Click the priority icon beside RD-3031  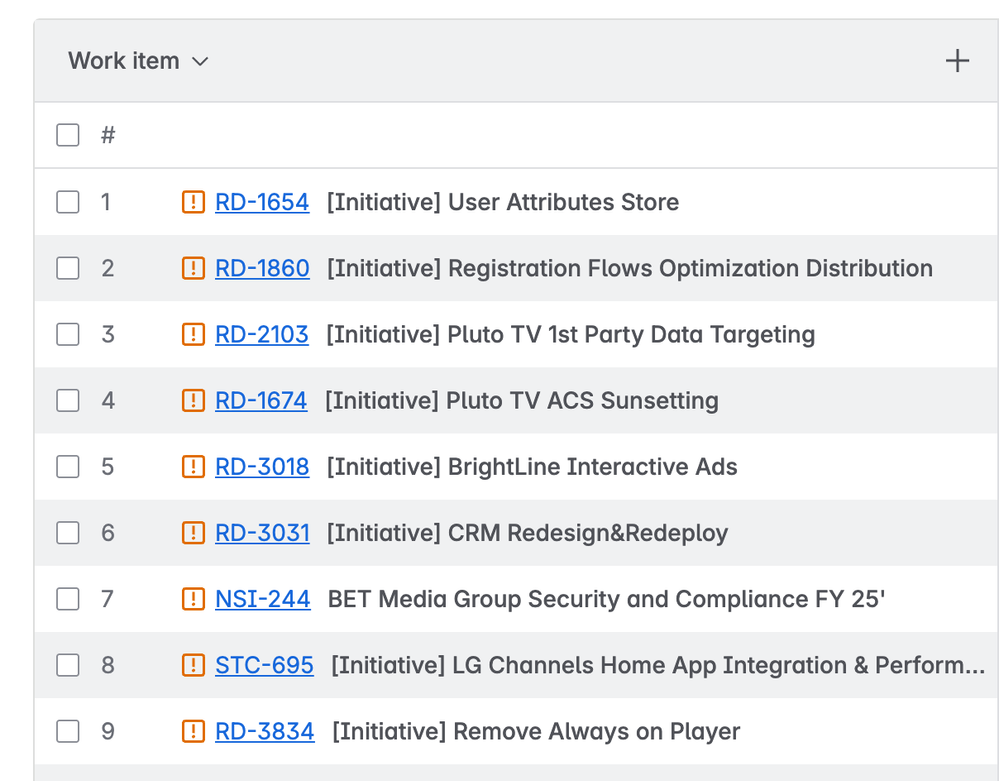click(192, 532)
